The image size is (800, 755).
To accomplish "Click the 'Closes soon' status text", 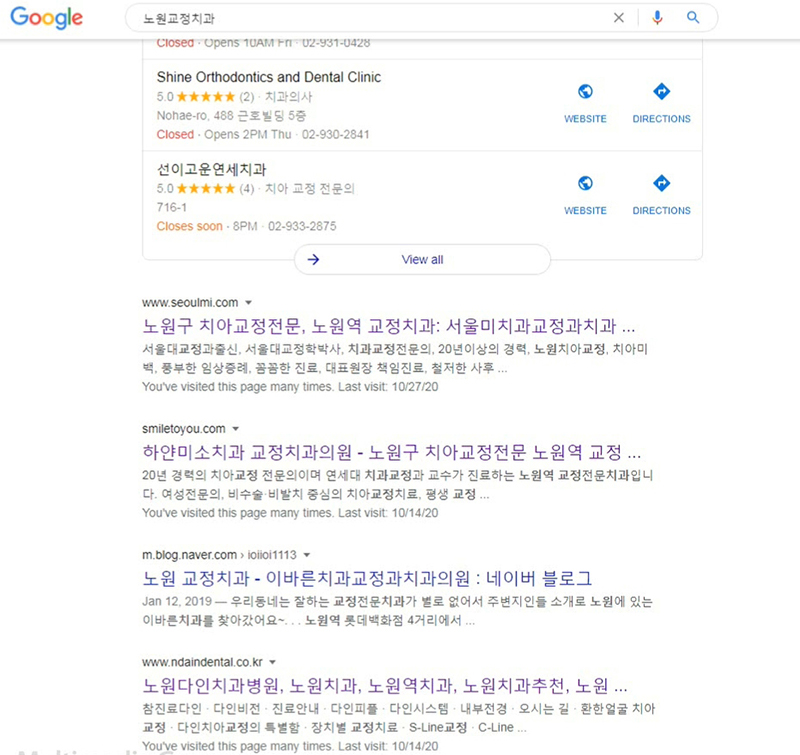I will point(189,226).
